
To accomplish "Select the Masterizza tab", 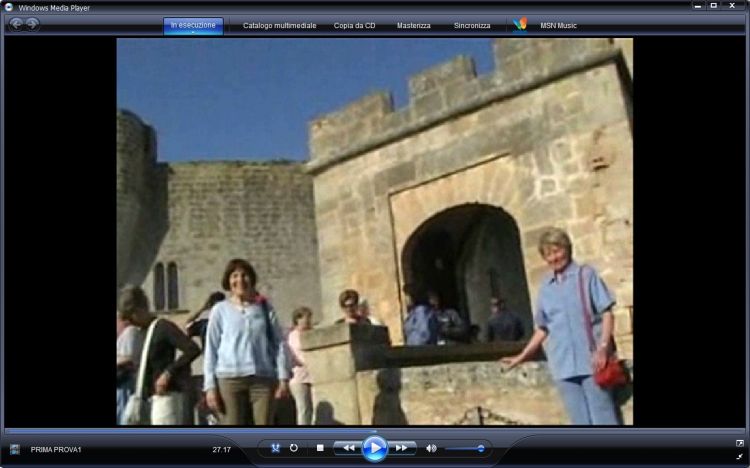I will (x=414, y=25).
